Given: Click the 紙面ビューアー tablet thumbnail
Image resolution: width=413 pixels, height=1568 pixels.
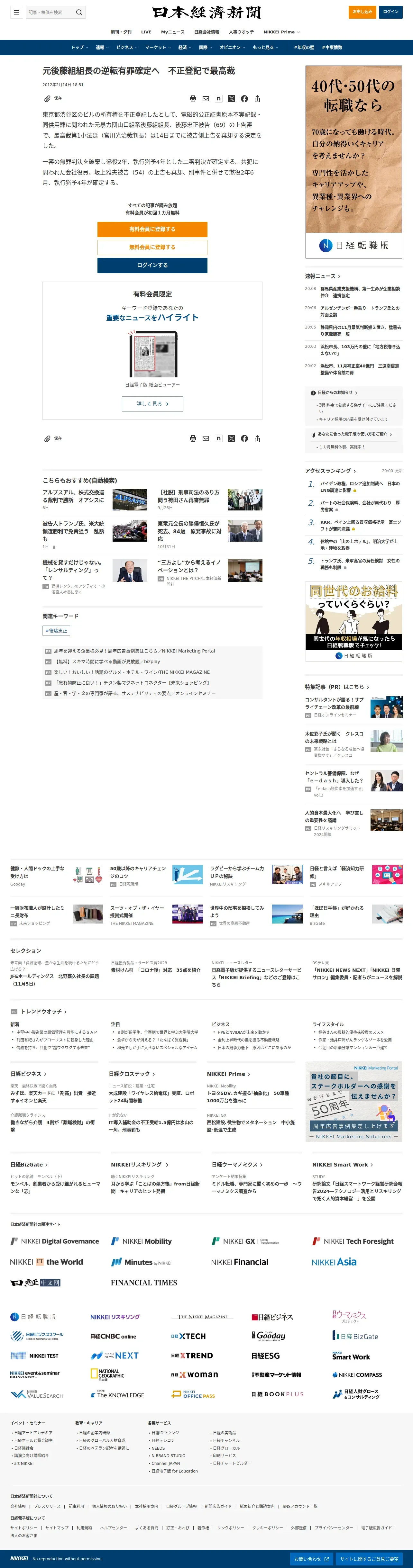Looking at the screenshot, I should (152, 354).
